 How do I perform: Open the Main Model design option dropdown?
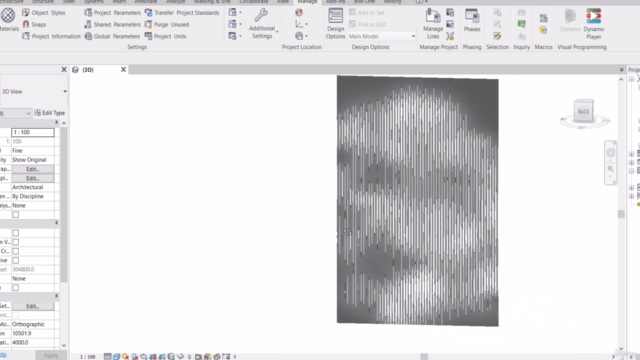pyautogui.click(x=382, y=36)
